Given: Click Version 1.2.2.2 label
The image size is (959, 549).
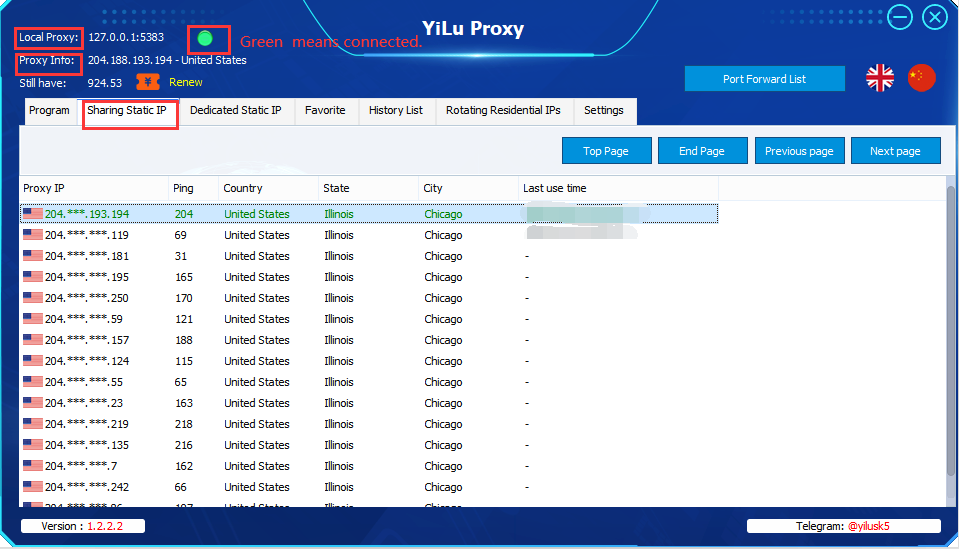Looking at the screenshot, I should point(83,526).
